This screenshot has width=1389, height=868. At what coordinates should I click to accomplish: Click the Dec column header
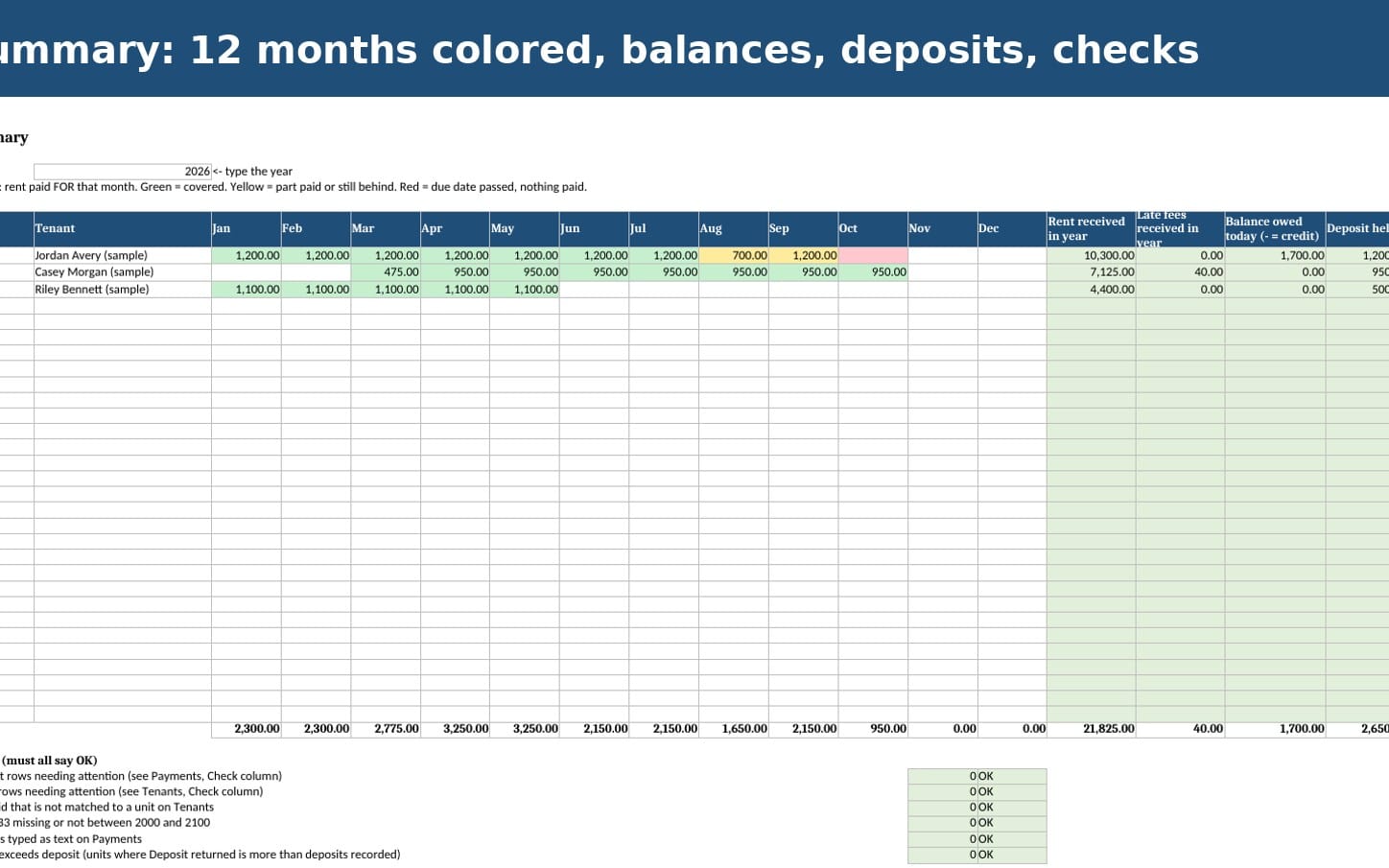1012,229
